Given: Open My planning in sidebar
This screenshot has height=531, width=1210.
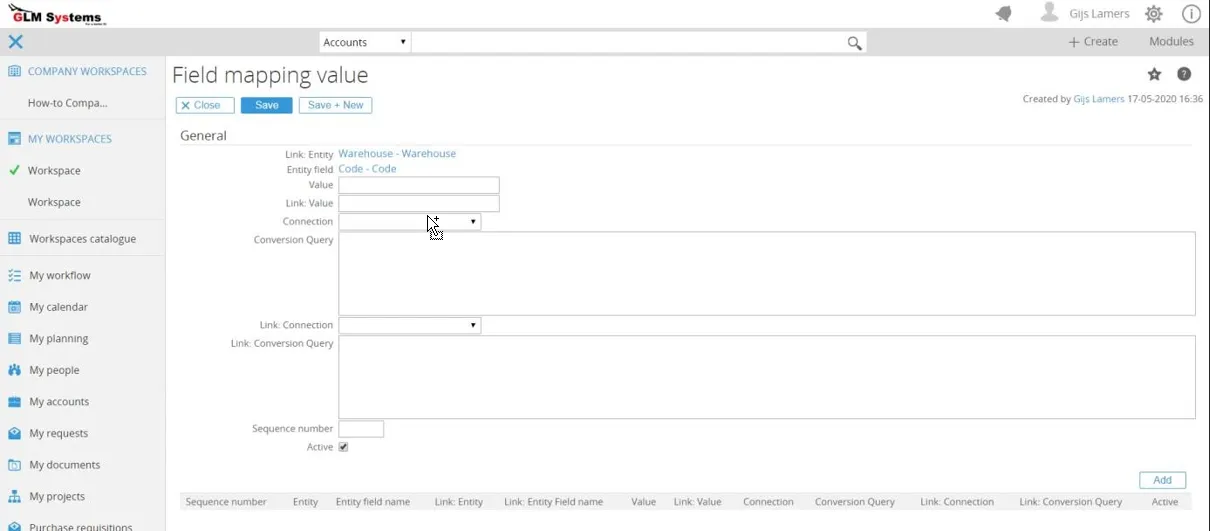Looking at the screenshot, I should [x=58, y=339].
